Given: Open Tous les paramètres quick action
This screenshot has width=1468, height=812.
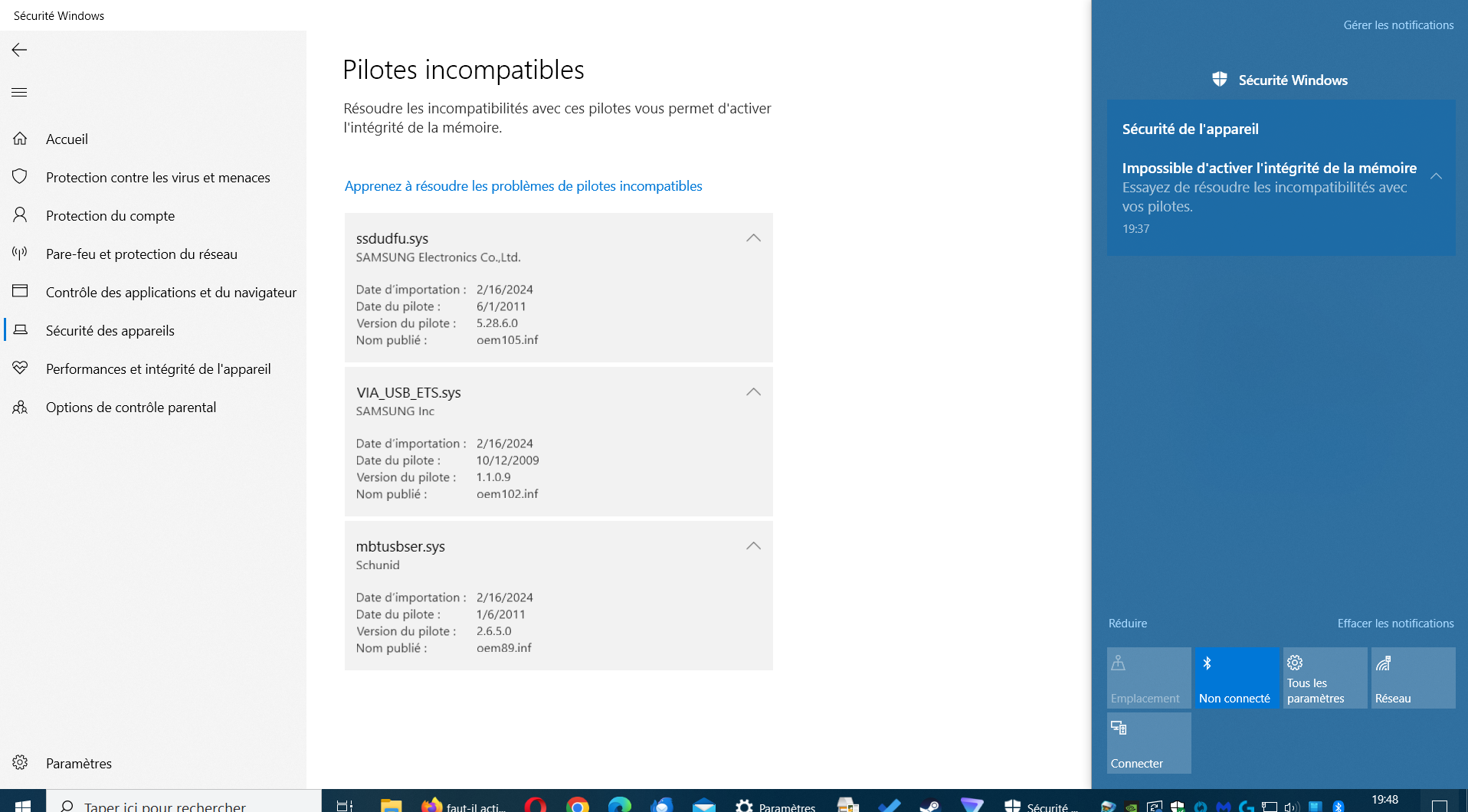Looking at the screenshot, I should point(1325,678).
